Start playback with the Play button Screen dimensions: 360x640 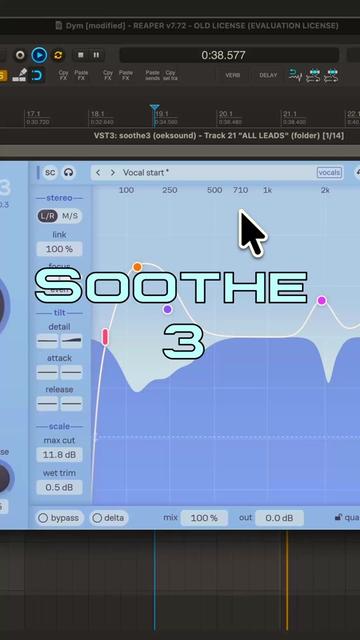point(39,55)
